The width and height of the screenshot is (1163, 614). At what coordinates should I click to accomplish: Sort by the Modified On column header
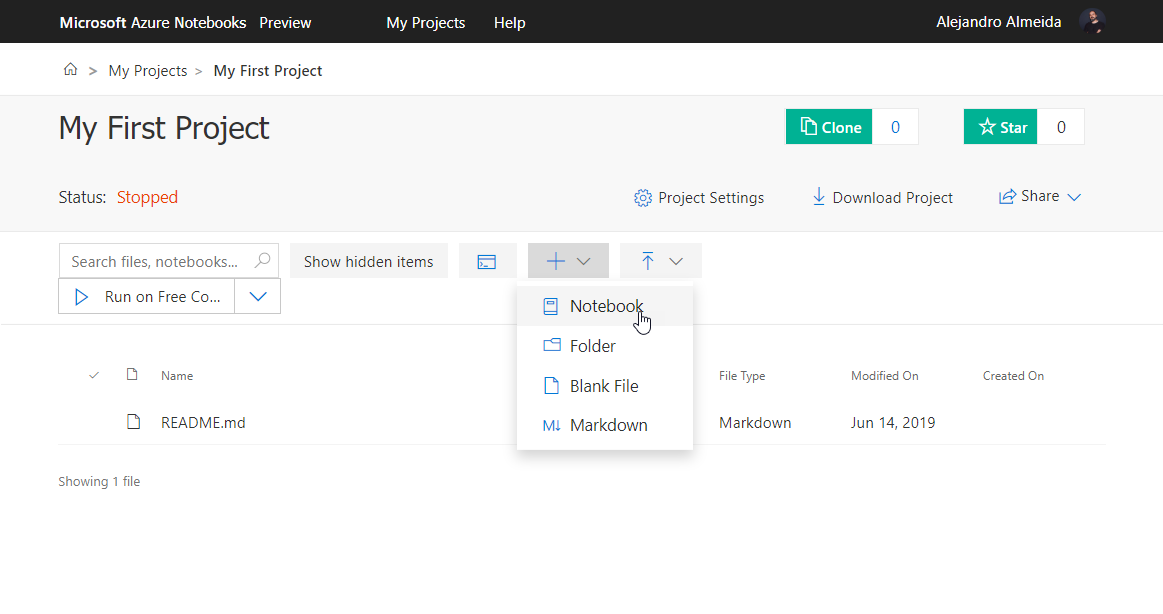(884, 376)
